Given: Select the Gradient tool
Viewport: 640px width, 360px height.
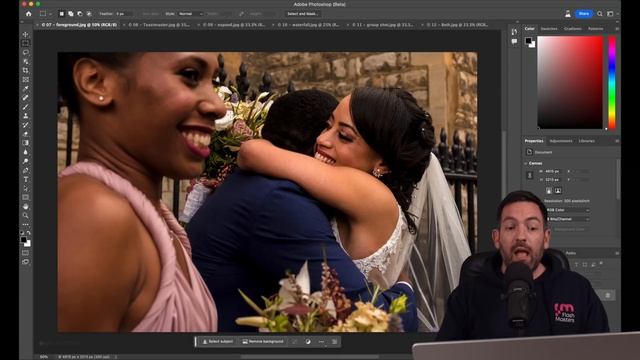Looking at the screenshot, I should pos(26,143).
